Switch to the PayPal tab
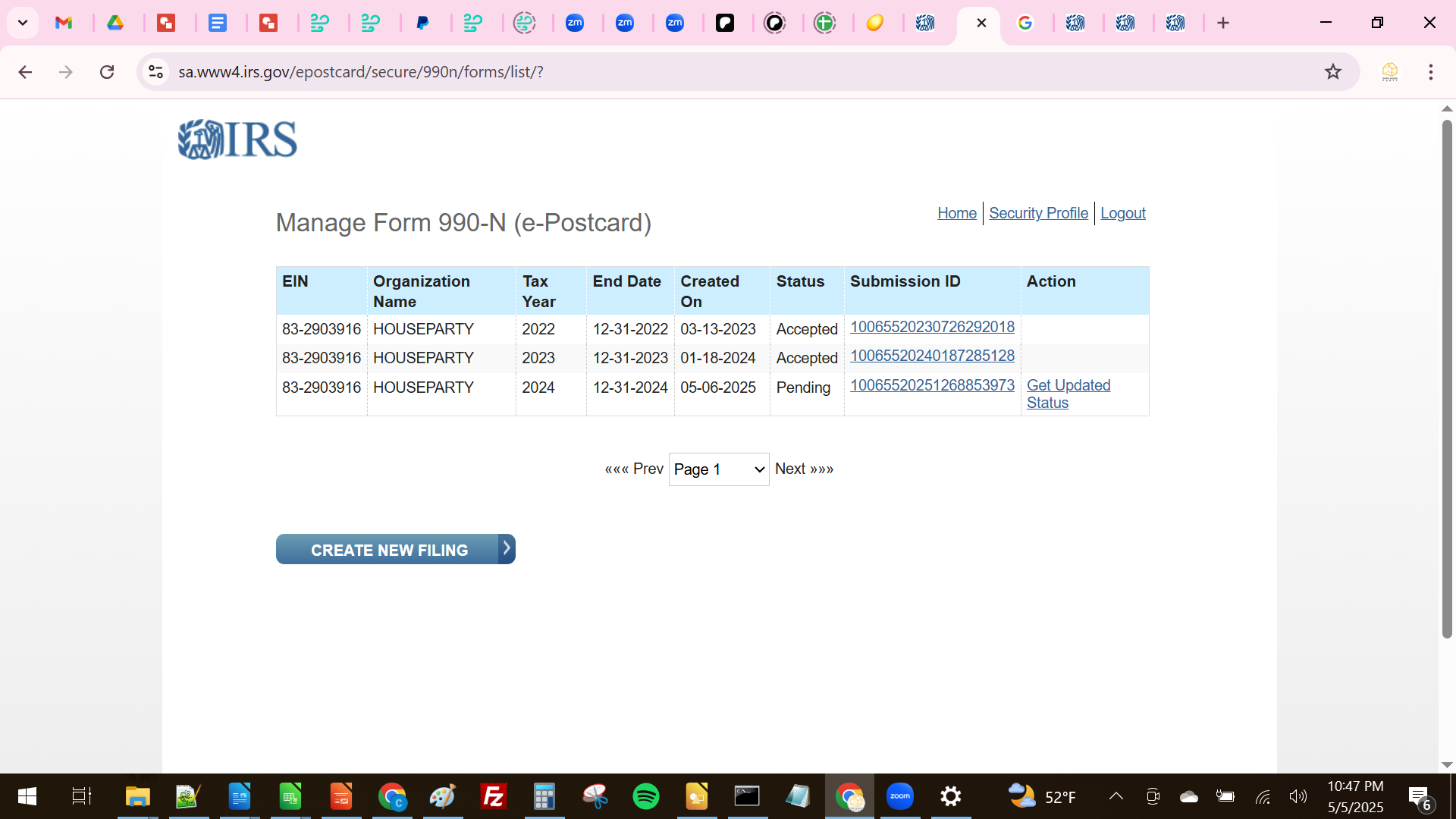 point(422,23)
